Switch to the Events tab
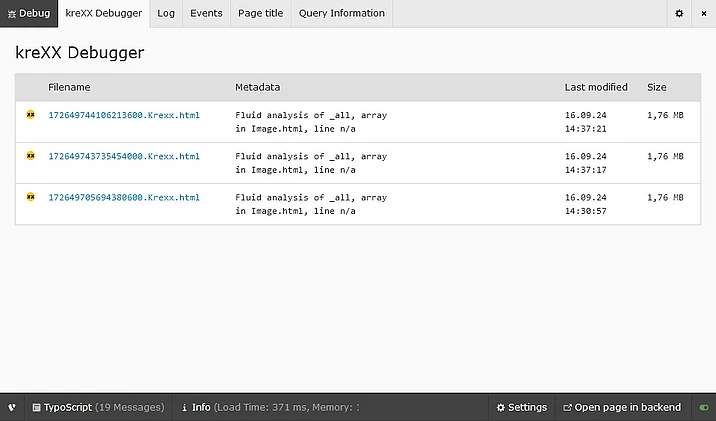The image size is (716, 421). [x=206, y=13]
